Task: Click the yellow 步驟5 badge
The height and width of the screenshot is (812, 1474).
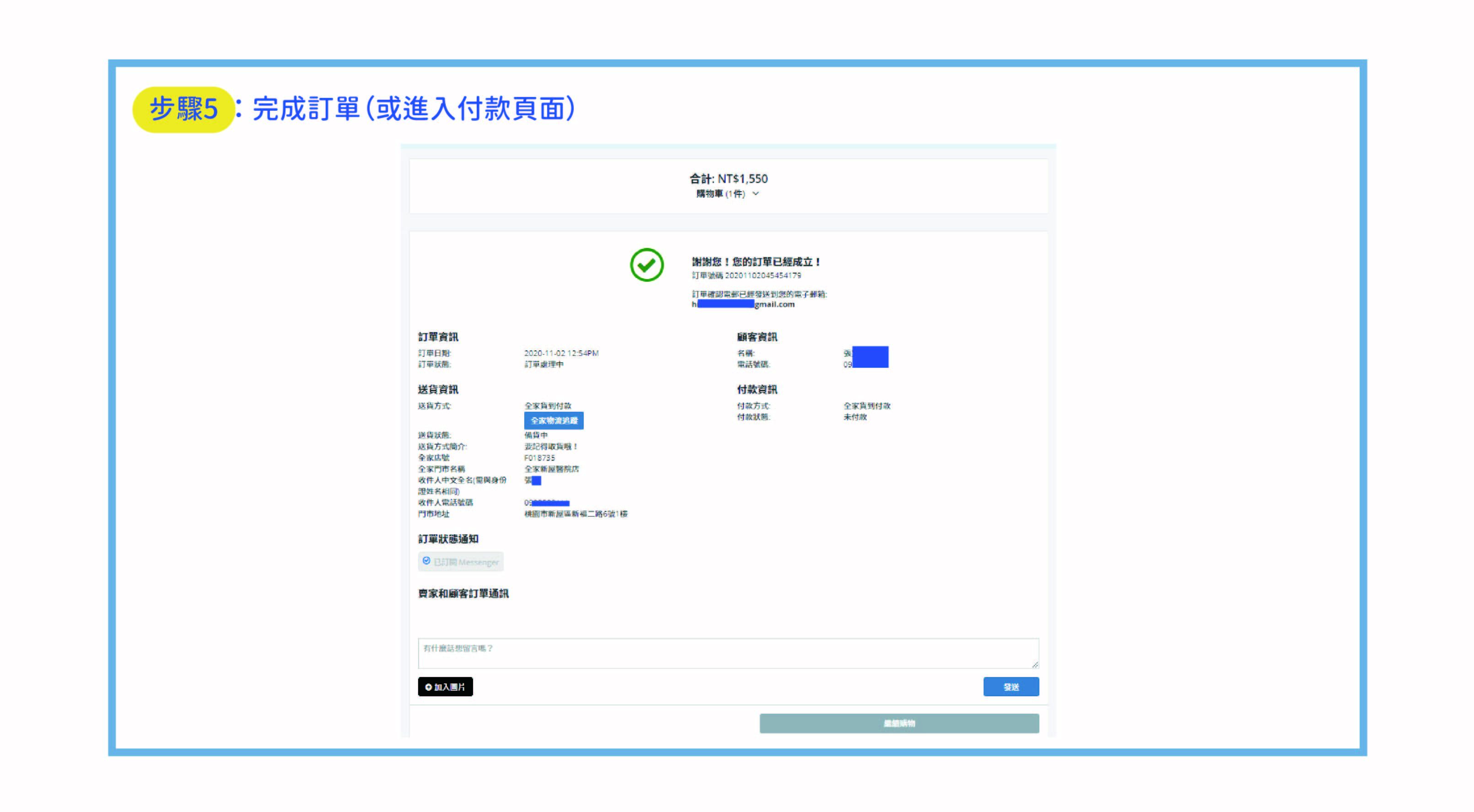Action: (183, 109)
